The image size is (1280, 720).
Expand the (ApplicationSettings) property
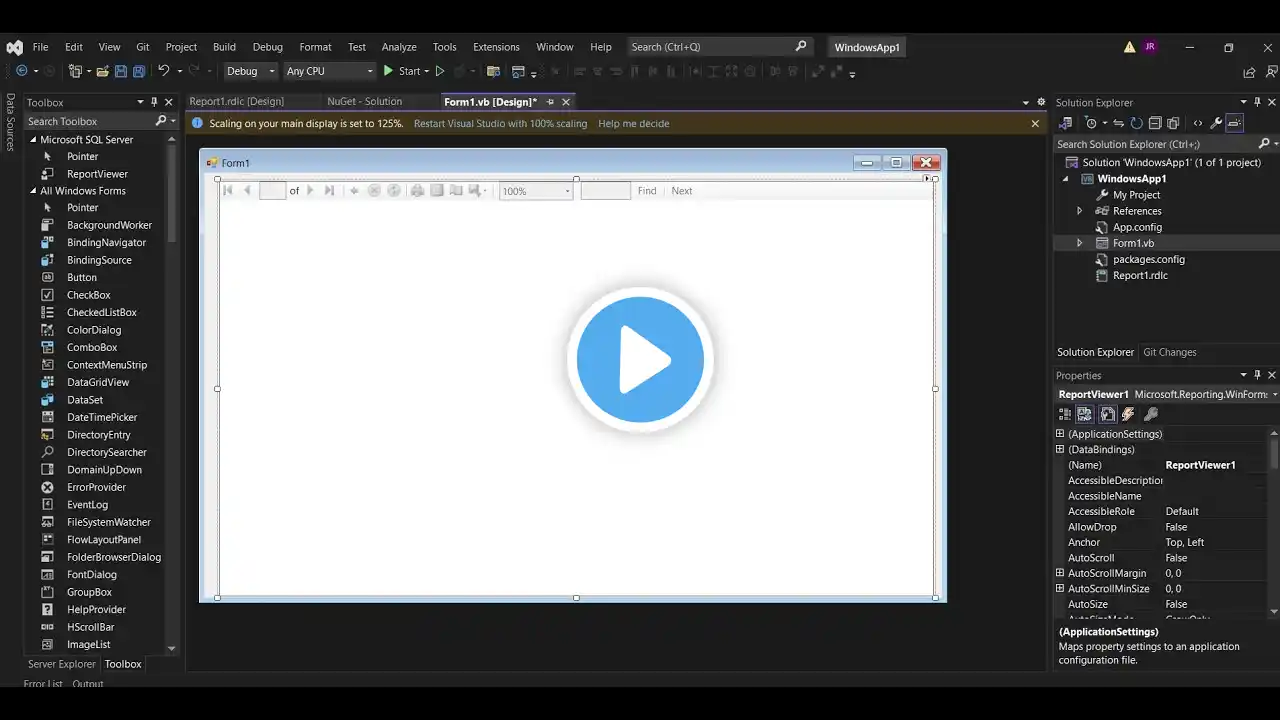click(1060, 434)
